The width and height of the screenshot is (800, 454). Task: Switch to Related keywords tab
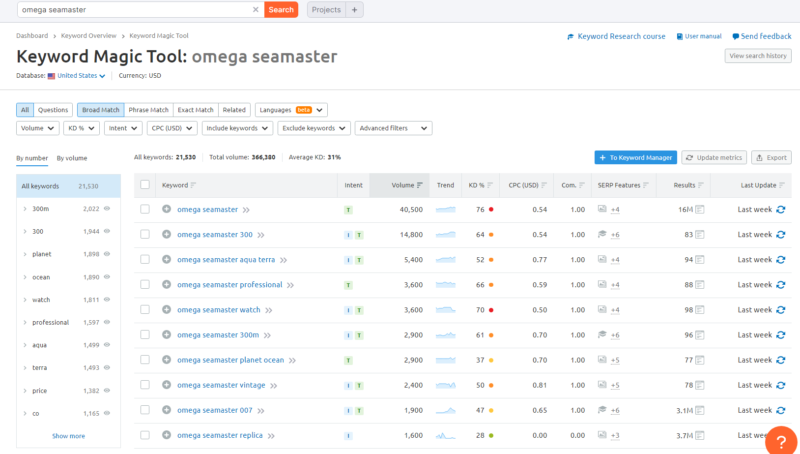coord(234,110)
